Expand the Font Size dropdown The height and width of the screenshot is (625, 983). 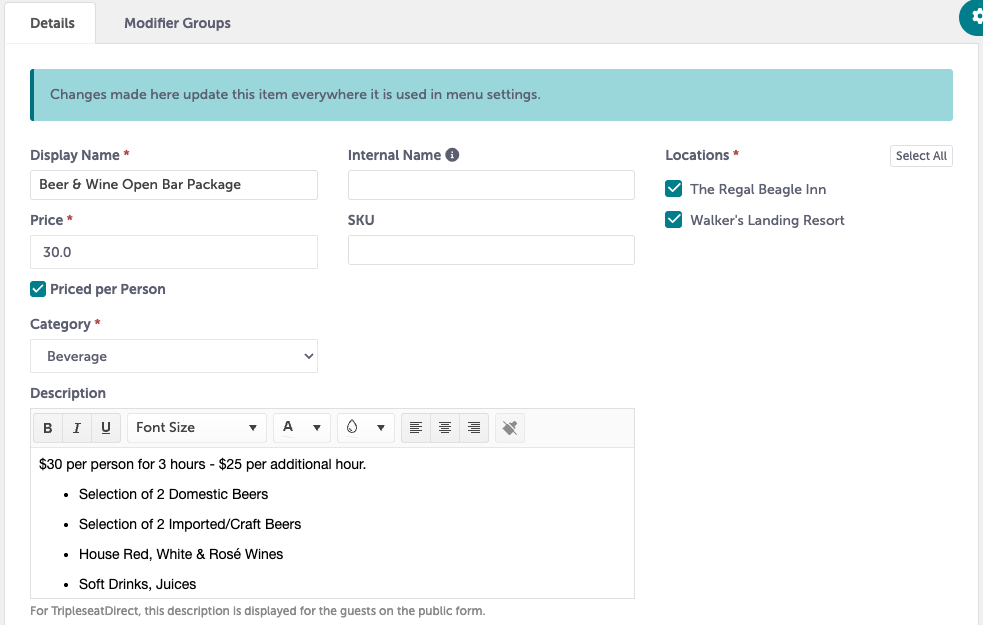point(197,428)
